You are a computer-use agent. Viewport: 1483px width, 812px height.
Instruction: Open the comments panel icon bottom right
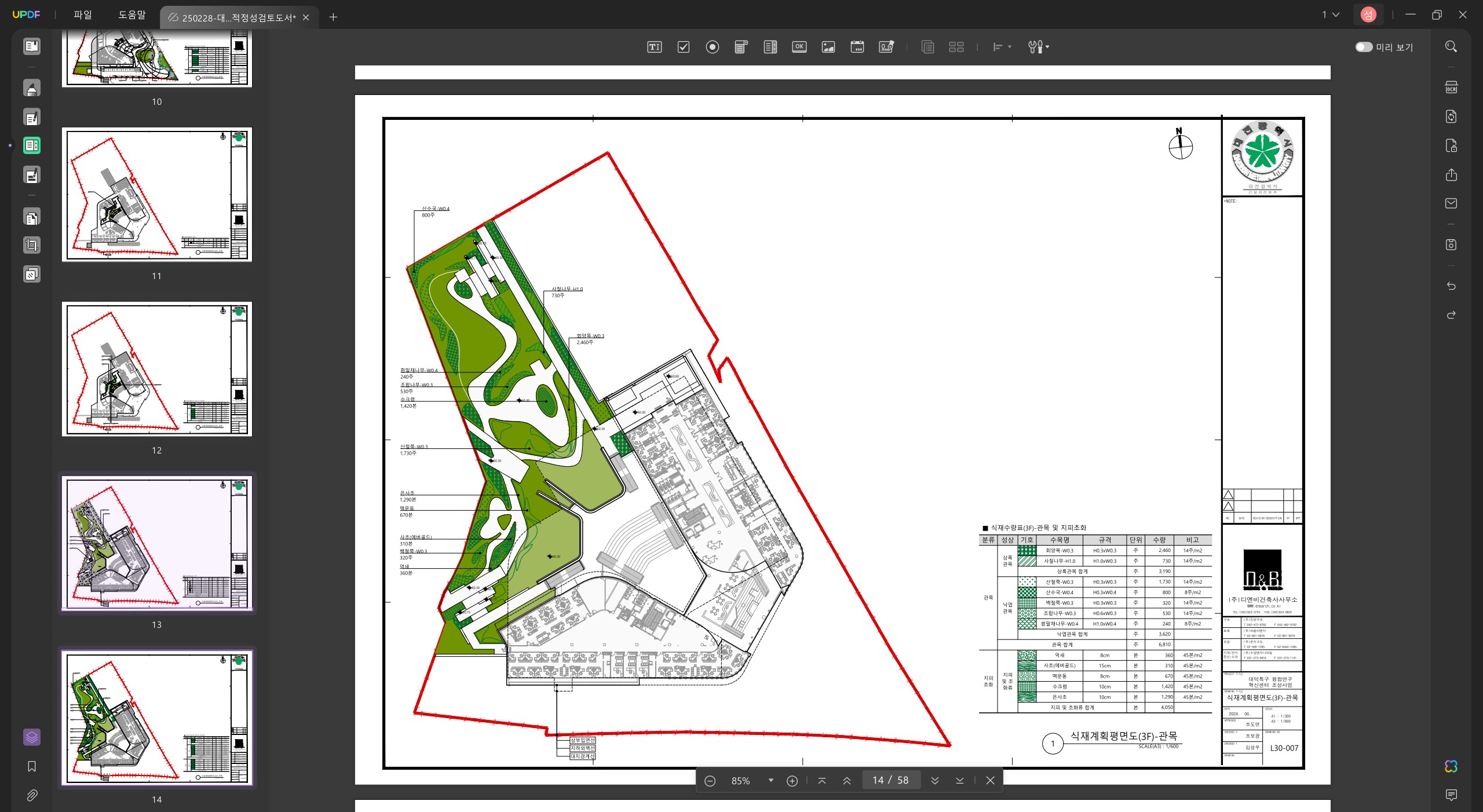pos(1451,795)
